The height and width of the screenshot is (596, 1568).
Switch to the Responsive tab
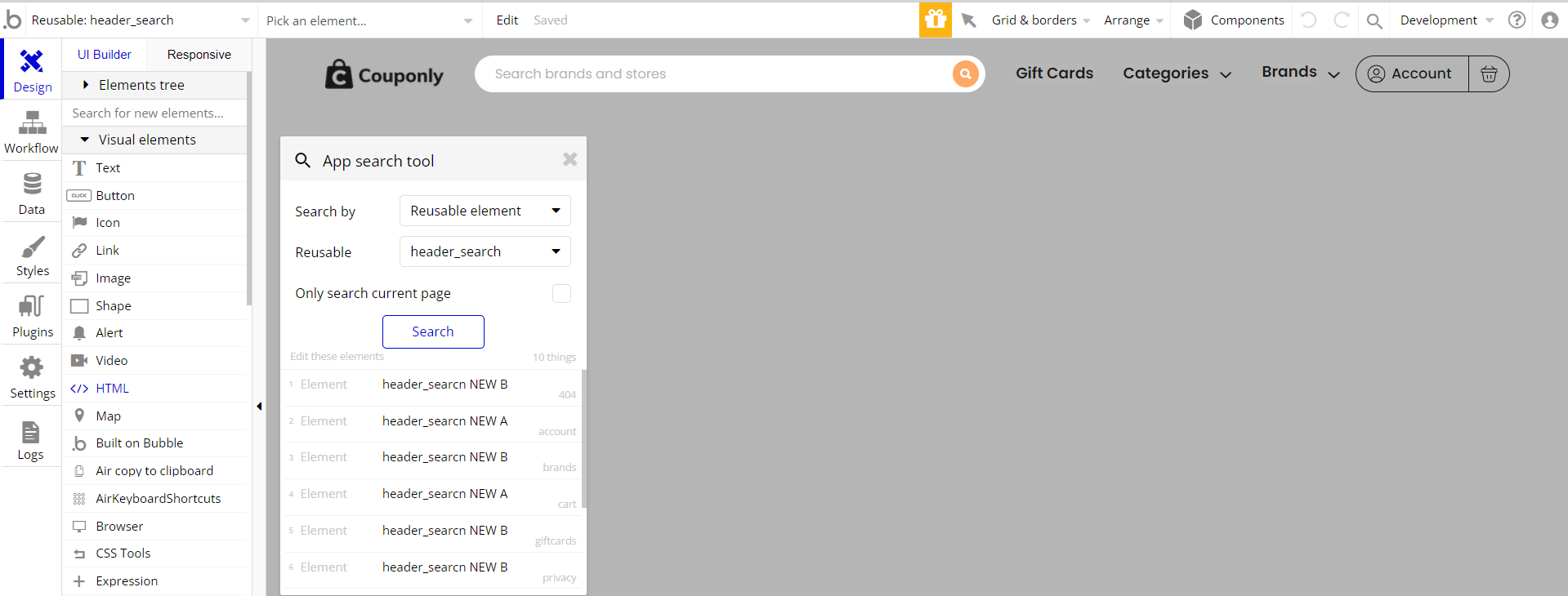(199, 55)
